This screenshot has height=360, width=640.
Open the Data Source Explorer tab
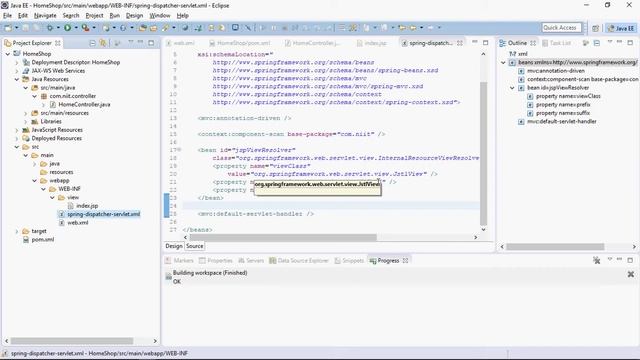[x=299, y=260]
